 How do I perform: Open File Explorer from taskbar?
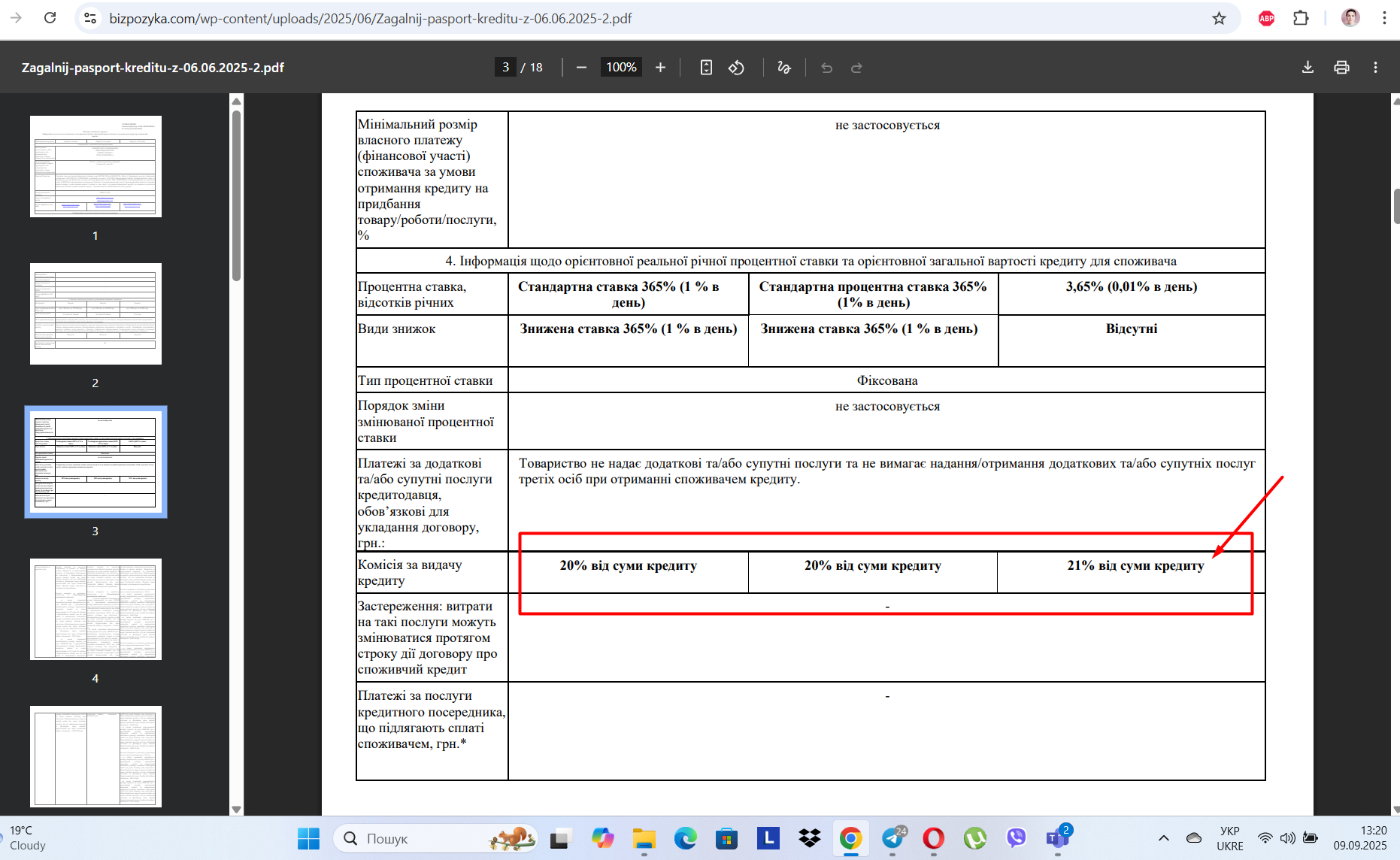tap(644, 838)
